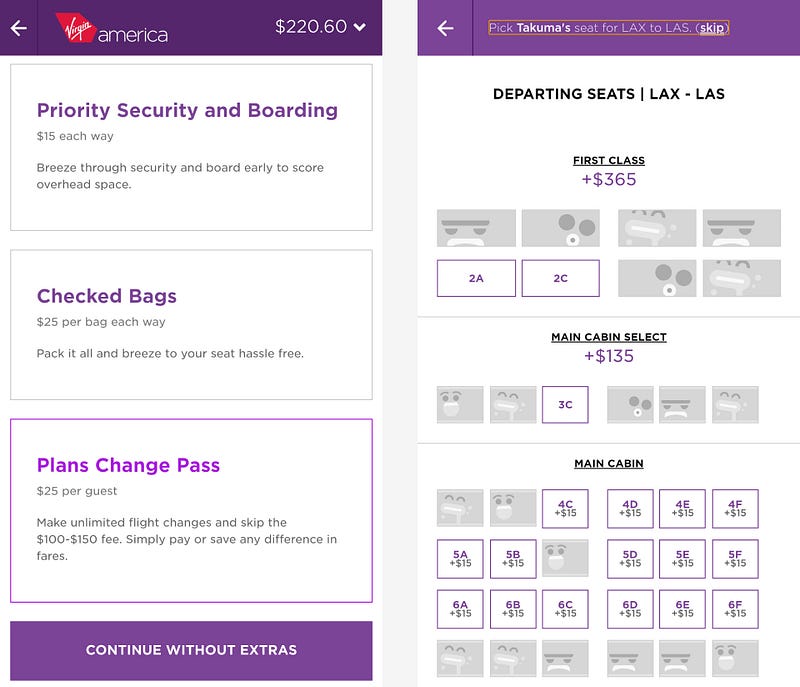
Task: Select the Checked Bags extra card
Action: click(191, 325)
